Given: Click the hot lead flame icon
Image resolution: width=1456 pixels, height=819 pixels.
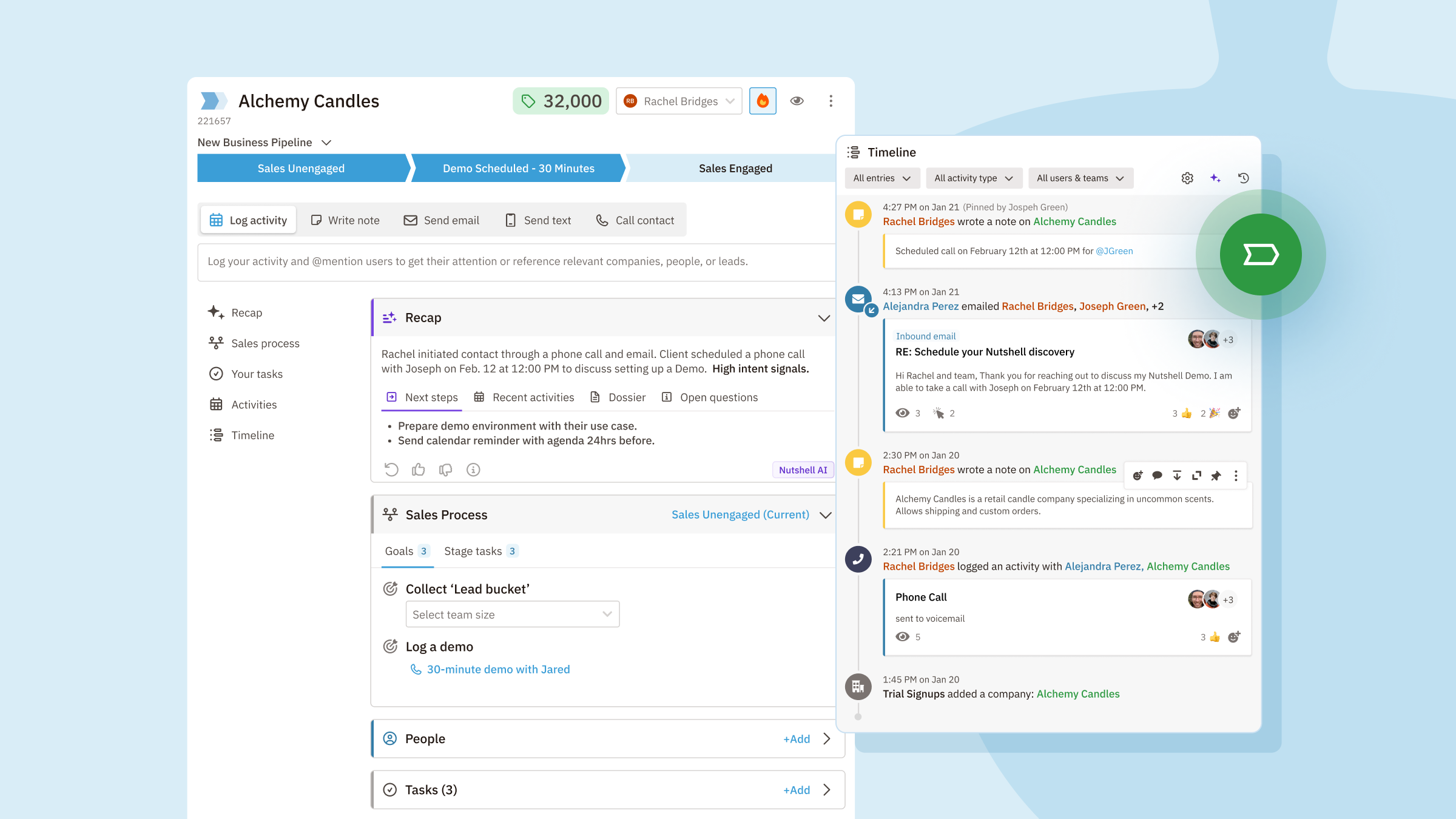Looking at the screenshot, I should 763,101.
